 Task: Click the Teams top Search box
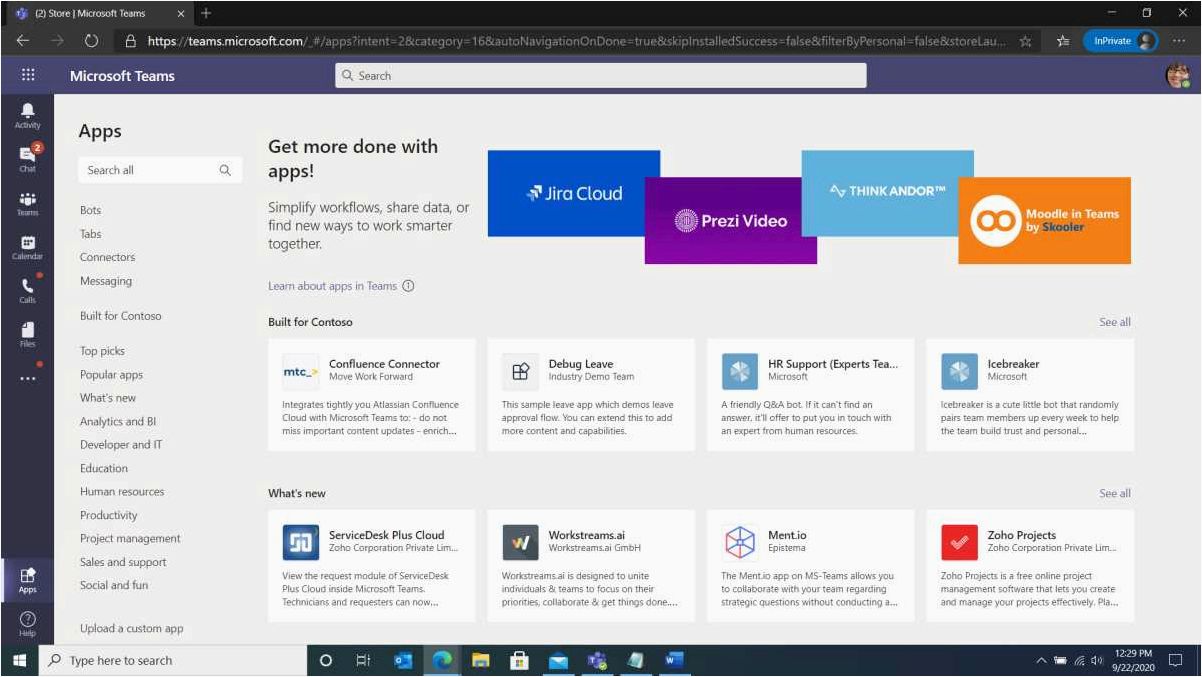(x=601, y=76)
